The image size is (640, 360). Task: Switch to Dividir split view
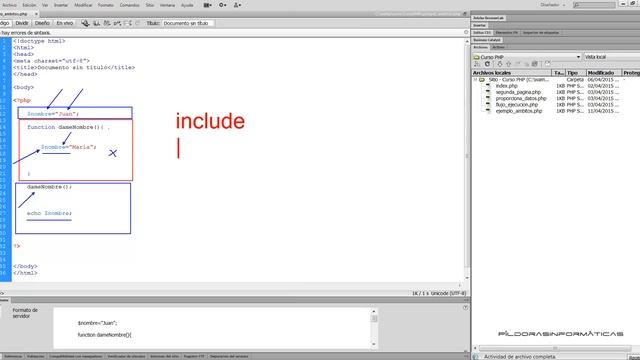coord(22,23)
